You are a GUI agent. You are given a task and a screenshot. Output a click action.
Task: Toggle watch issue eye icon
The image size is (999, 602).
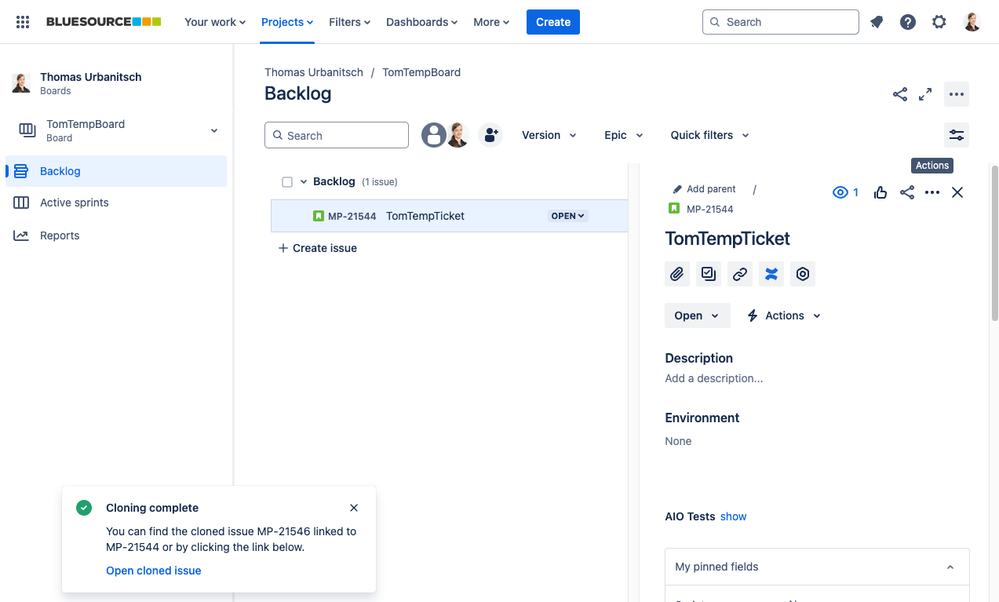pyautogui.click(x=840, y=193)
